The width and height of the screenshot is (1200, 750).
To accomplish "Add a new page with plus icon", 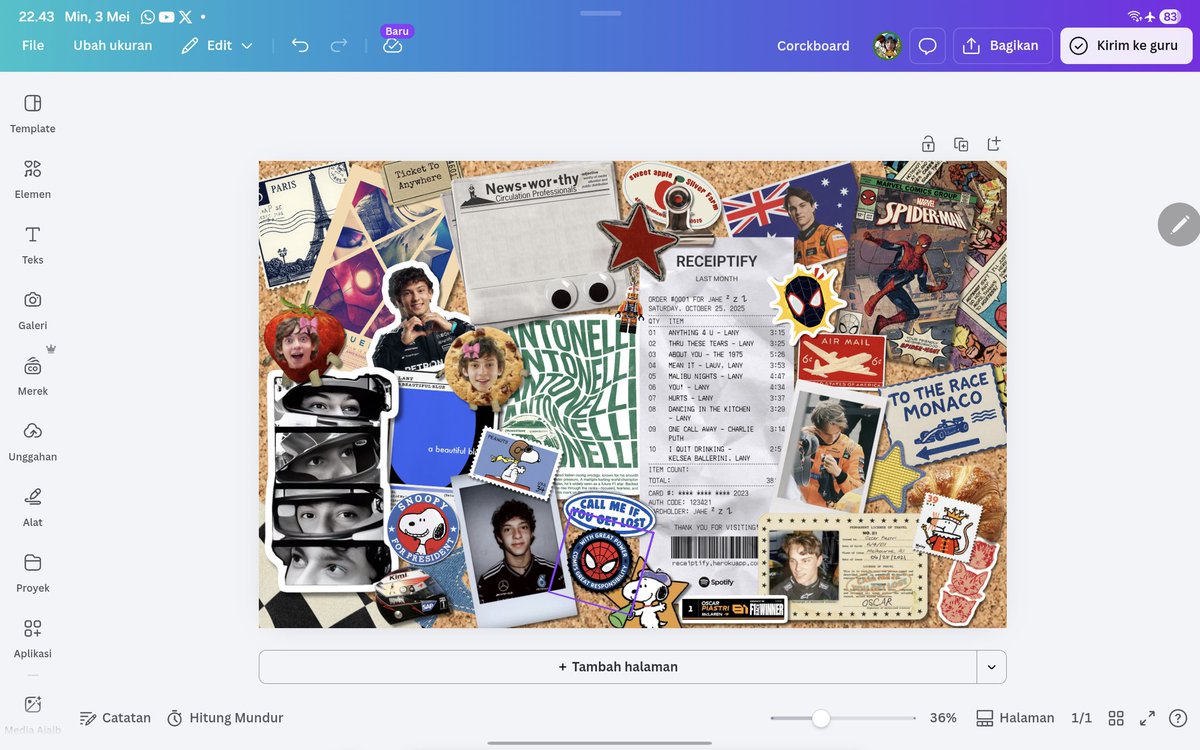I will [994, 144].
